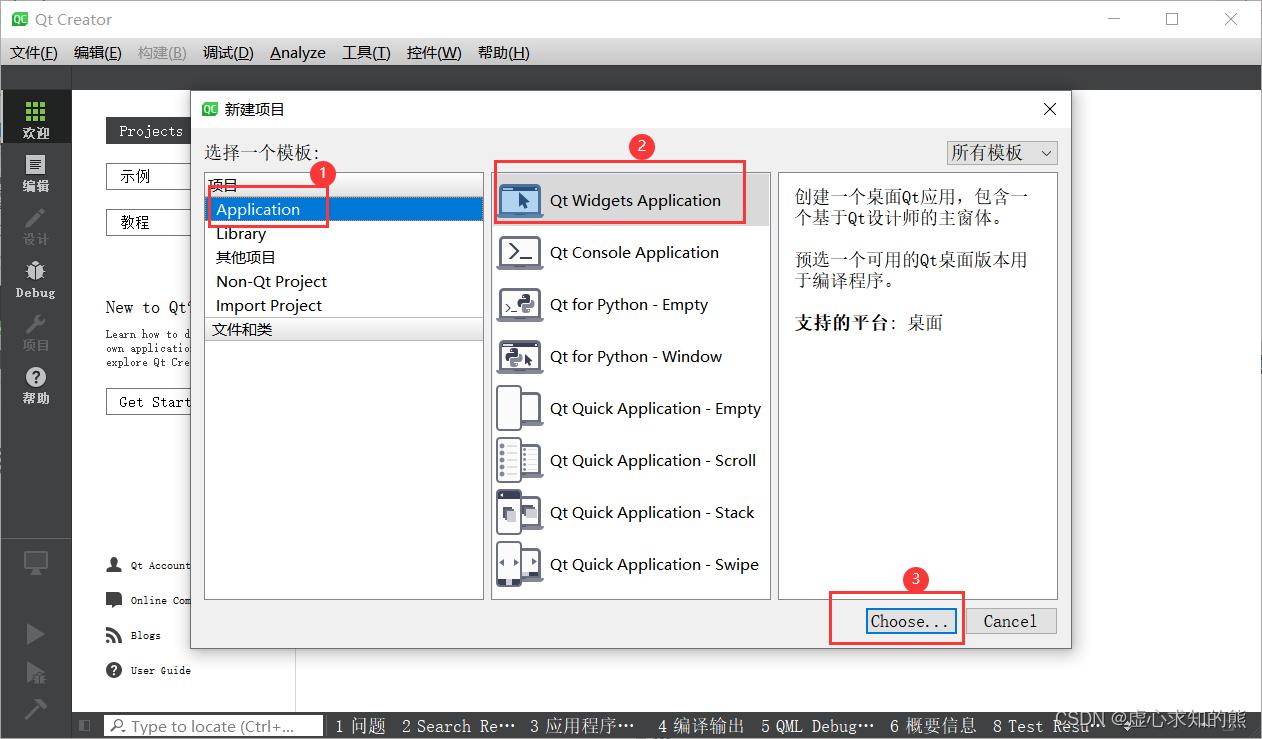The image size is (1262, 739).
Task: Open the 所有模板 template filter dropdown
Action: pyautogui.click(x=1002, y=153)
